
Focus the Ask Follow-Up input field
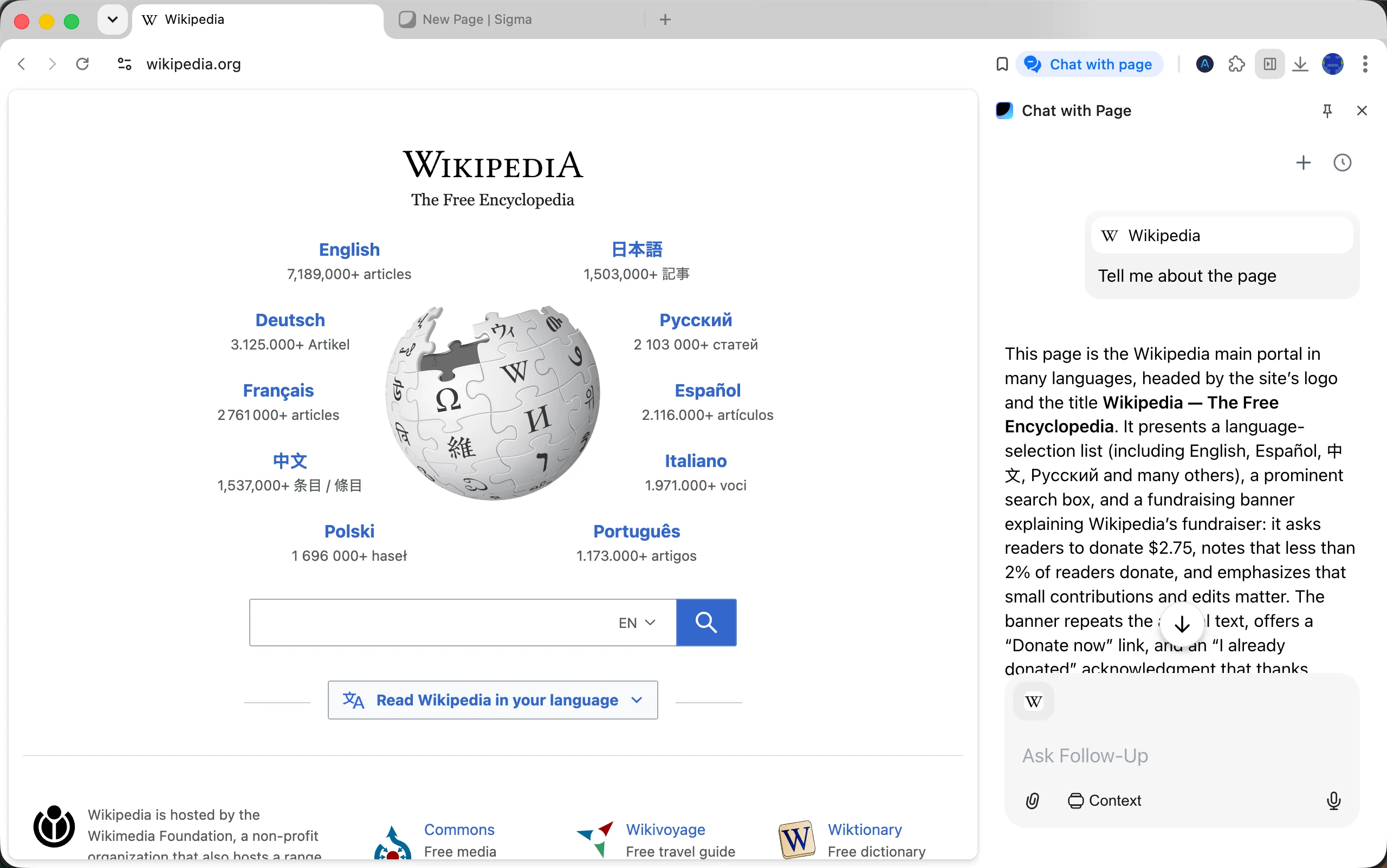tap(1182, 755)
